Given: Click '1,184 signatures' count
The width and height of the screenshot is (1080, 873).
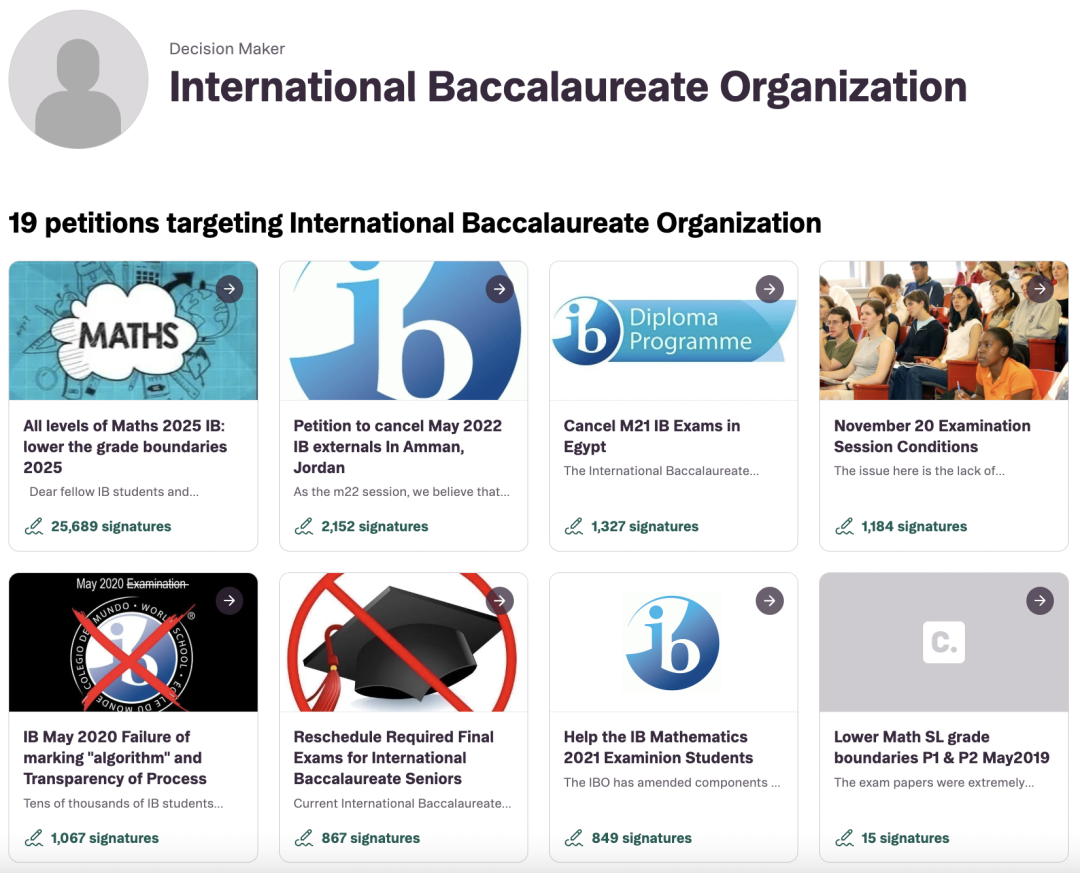Looking at the screenshot, I should [x=914, y=526].
